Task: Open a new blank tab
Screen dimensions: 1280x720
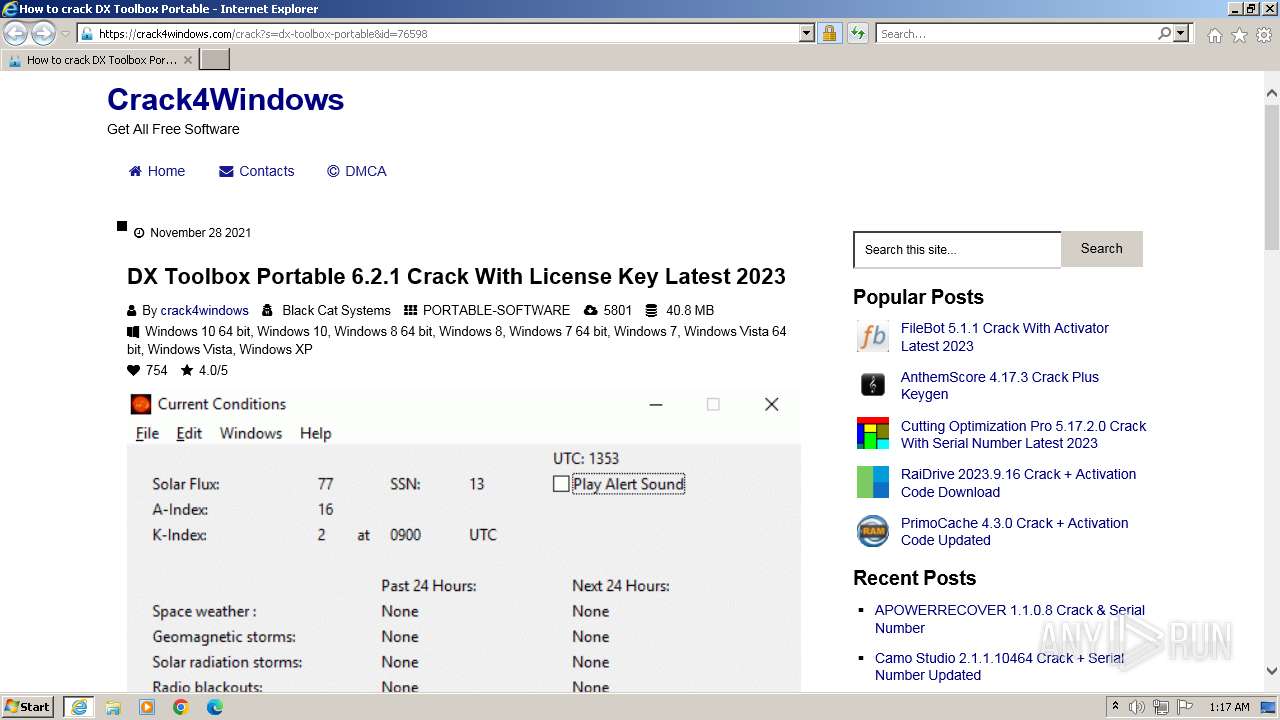Action: 215,60
